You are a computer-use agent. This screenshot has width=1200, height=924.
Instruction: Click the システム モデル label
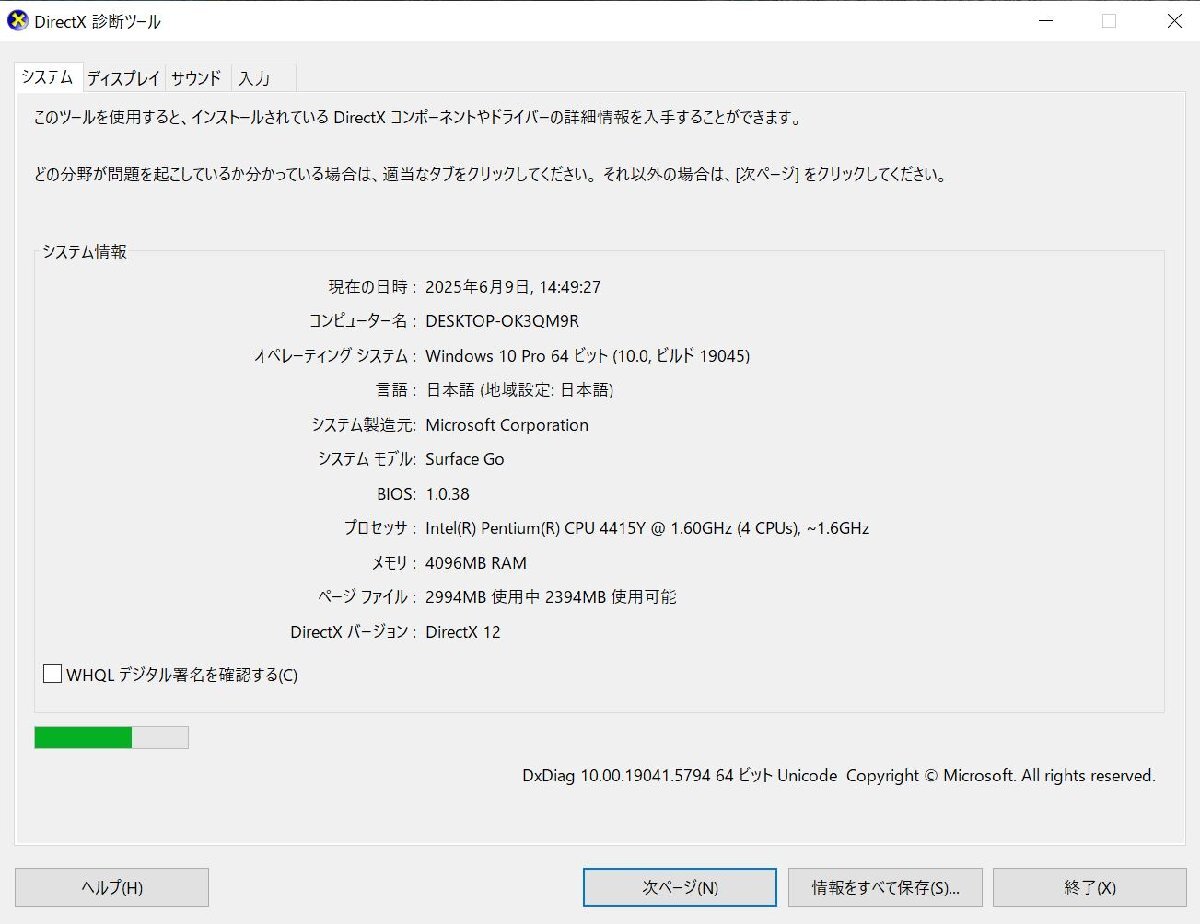(367, 459)
